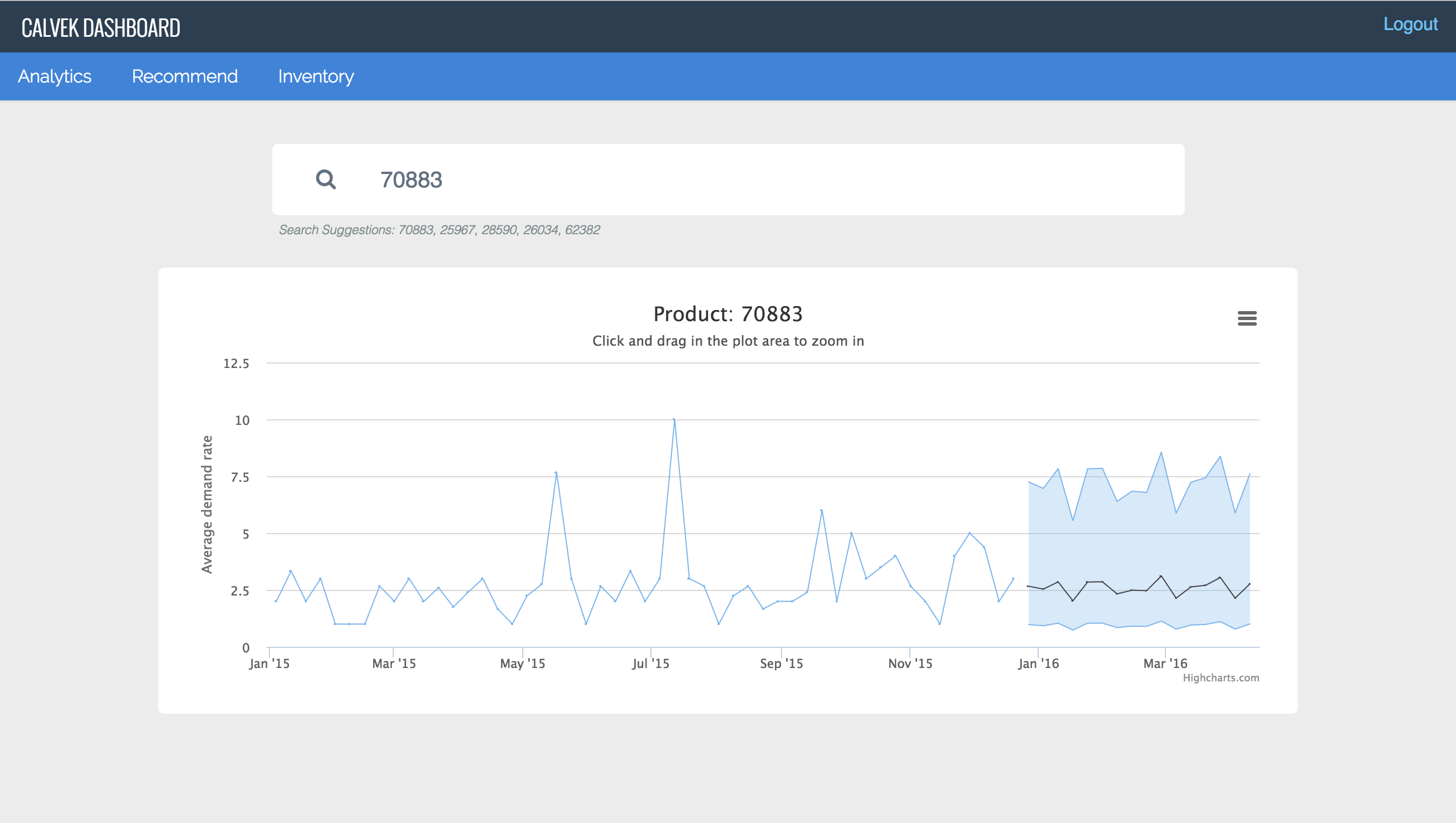
Task: Click the Mar '15 x-axis label
Action: point(393,664)
